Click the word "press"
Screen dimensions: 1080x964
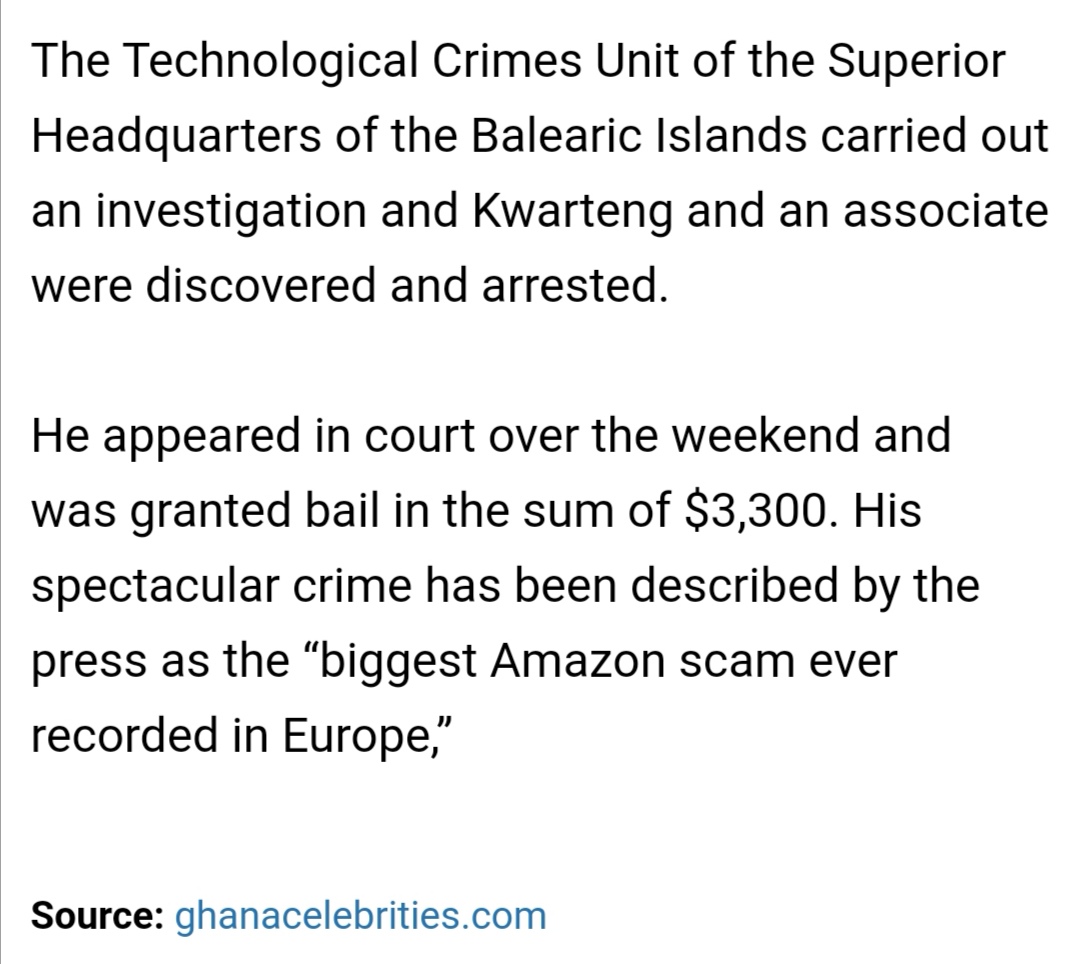(81, 661)
